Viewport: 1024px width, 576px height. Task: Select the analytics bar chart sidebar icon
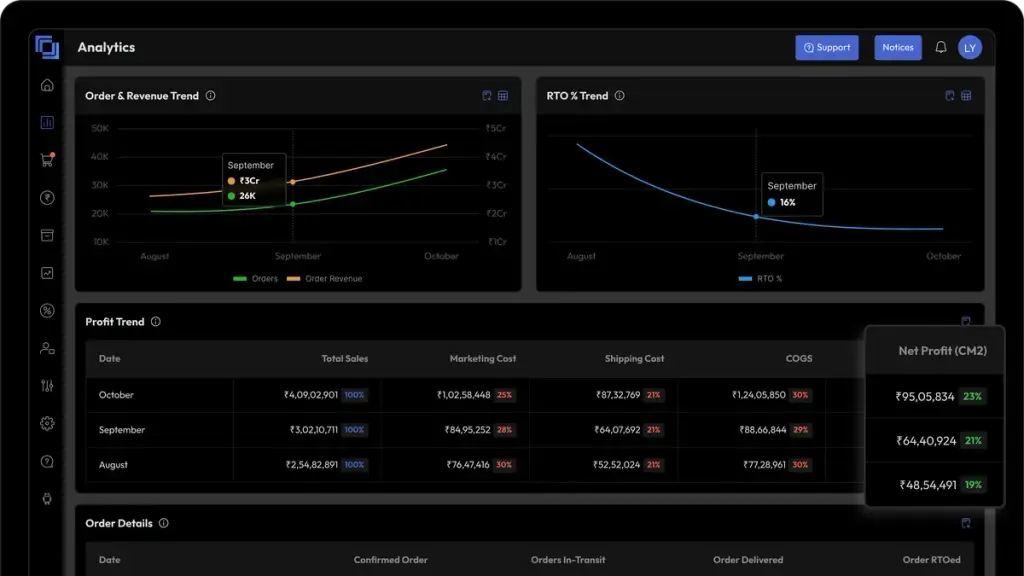click(47, 123)
